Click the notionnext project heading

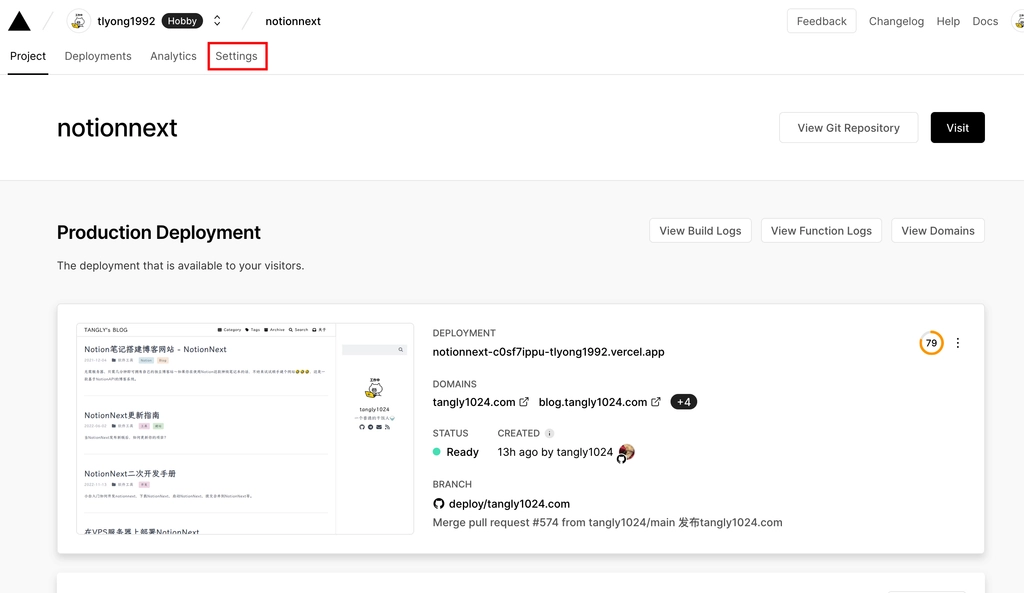click(x=118, y=128)
